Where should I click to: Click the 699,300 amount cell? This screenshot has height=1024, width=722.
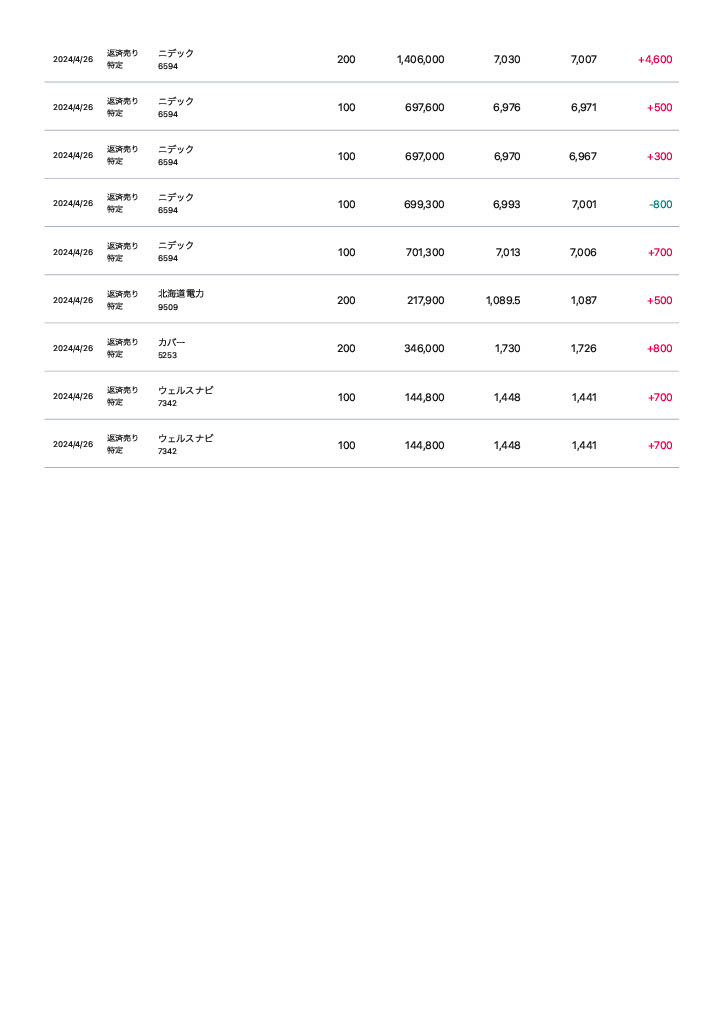coord(424,204)
